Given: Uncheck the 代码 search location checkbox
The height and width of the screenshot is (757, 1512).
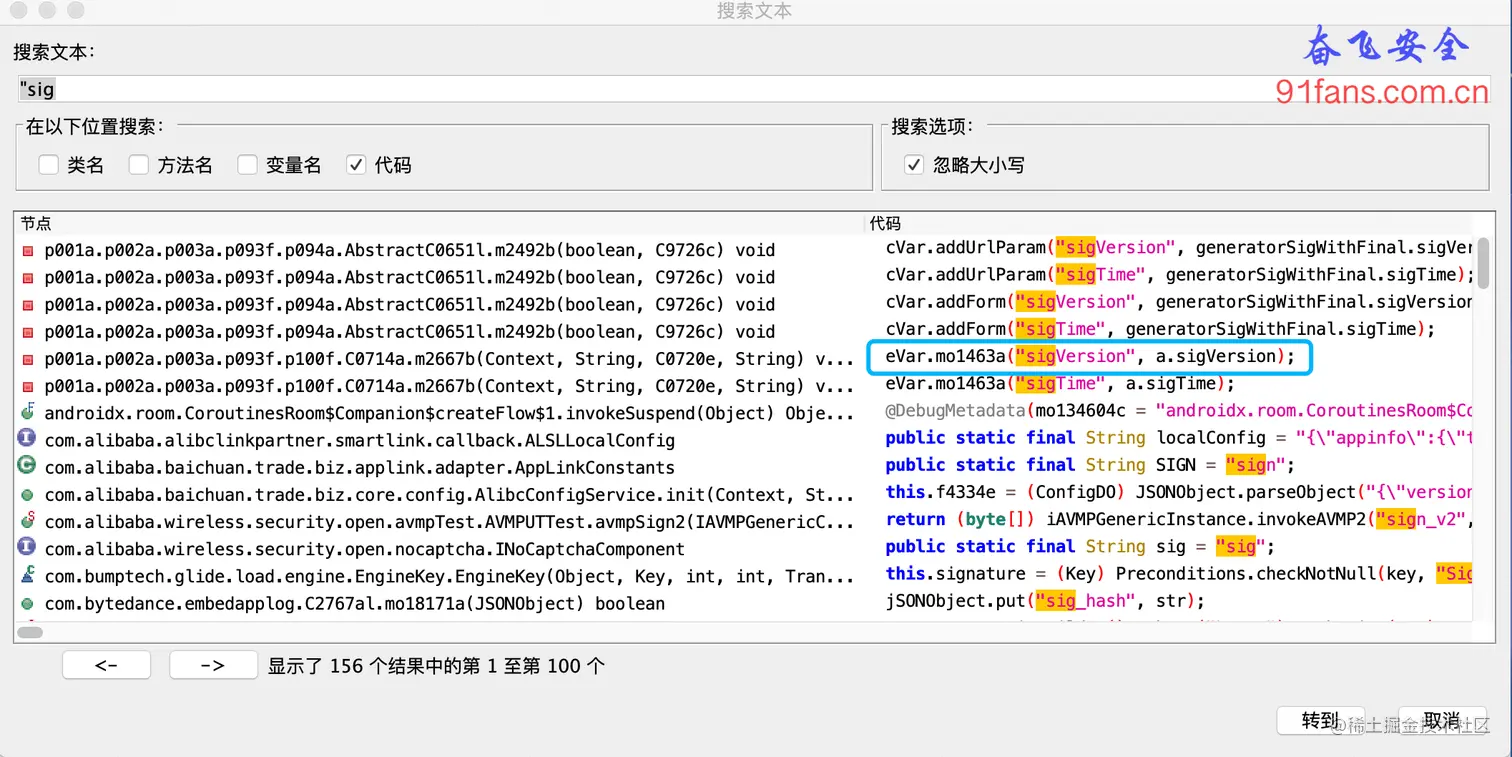Looking at the screenshot, I should [x=356, y=165].
